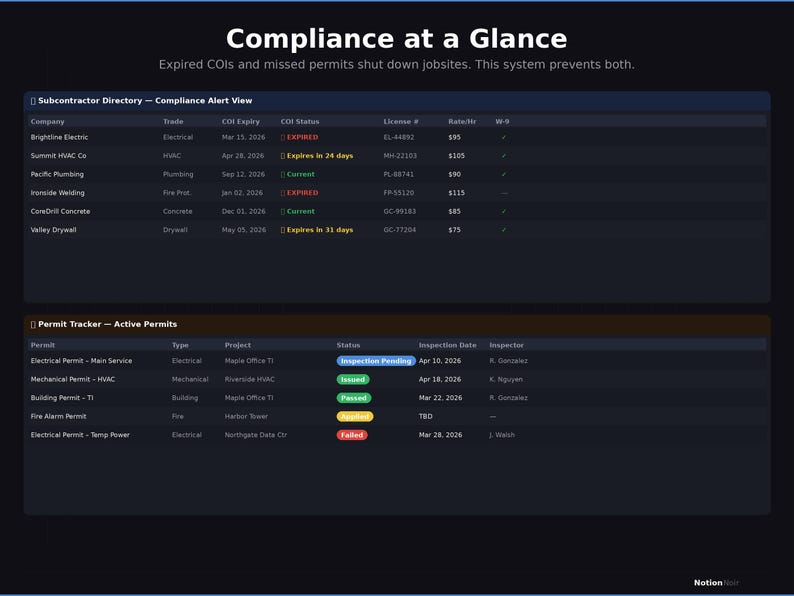The image size is (794, 596).
Task: Click the Status column header in Permit Tracker
Action: (x=348, y=345)
